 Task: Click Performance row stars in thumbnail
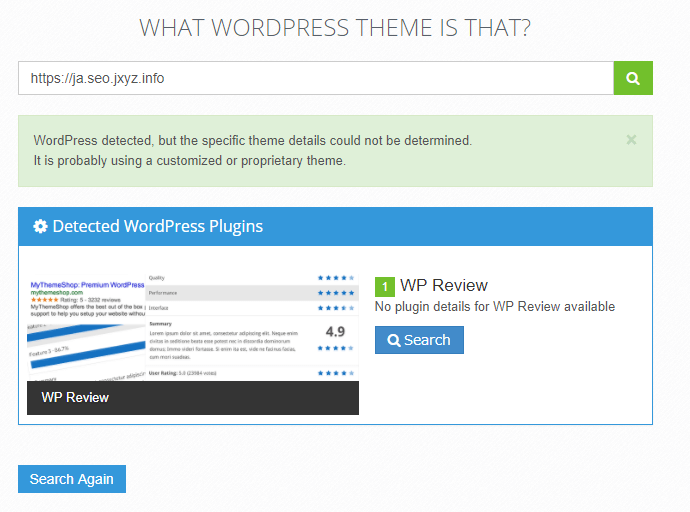[335, 294]
